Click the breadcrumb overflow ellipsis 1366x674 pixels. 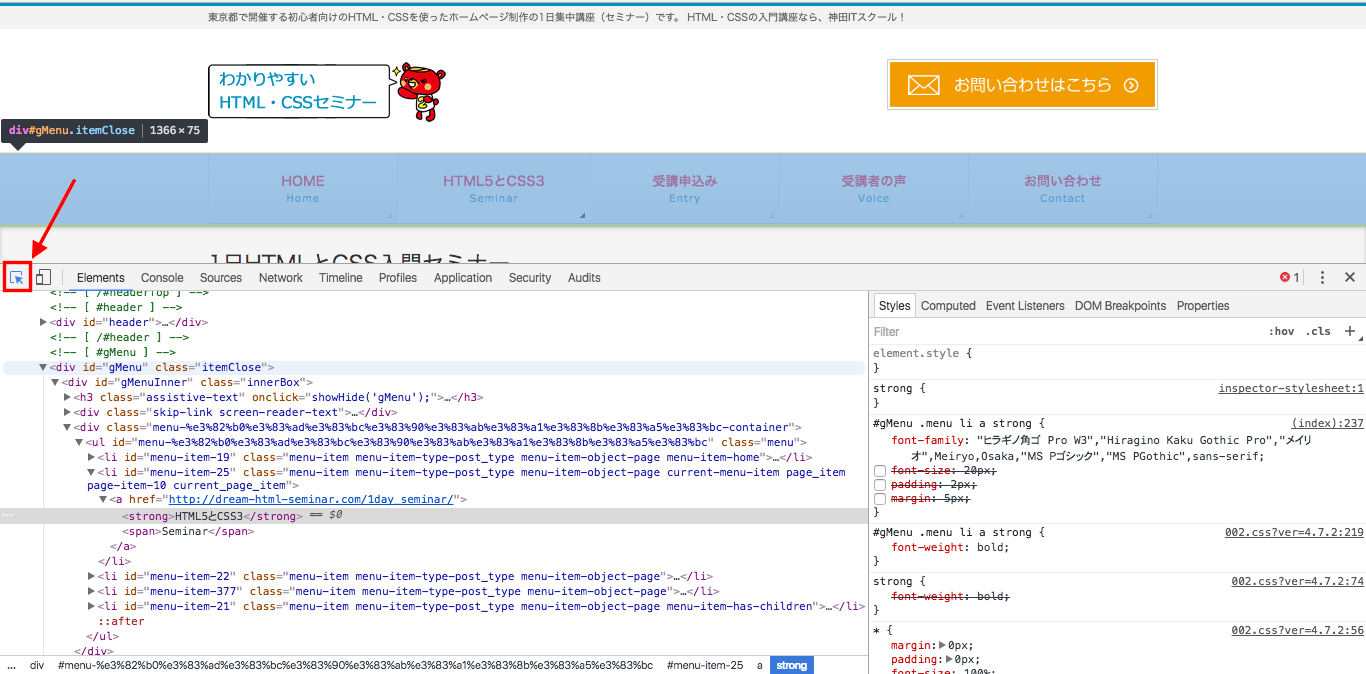[11, 665]
